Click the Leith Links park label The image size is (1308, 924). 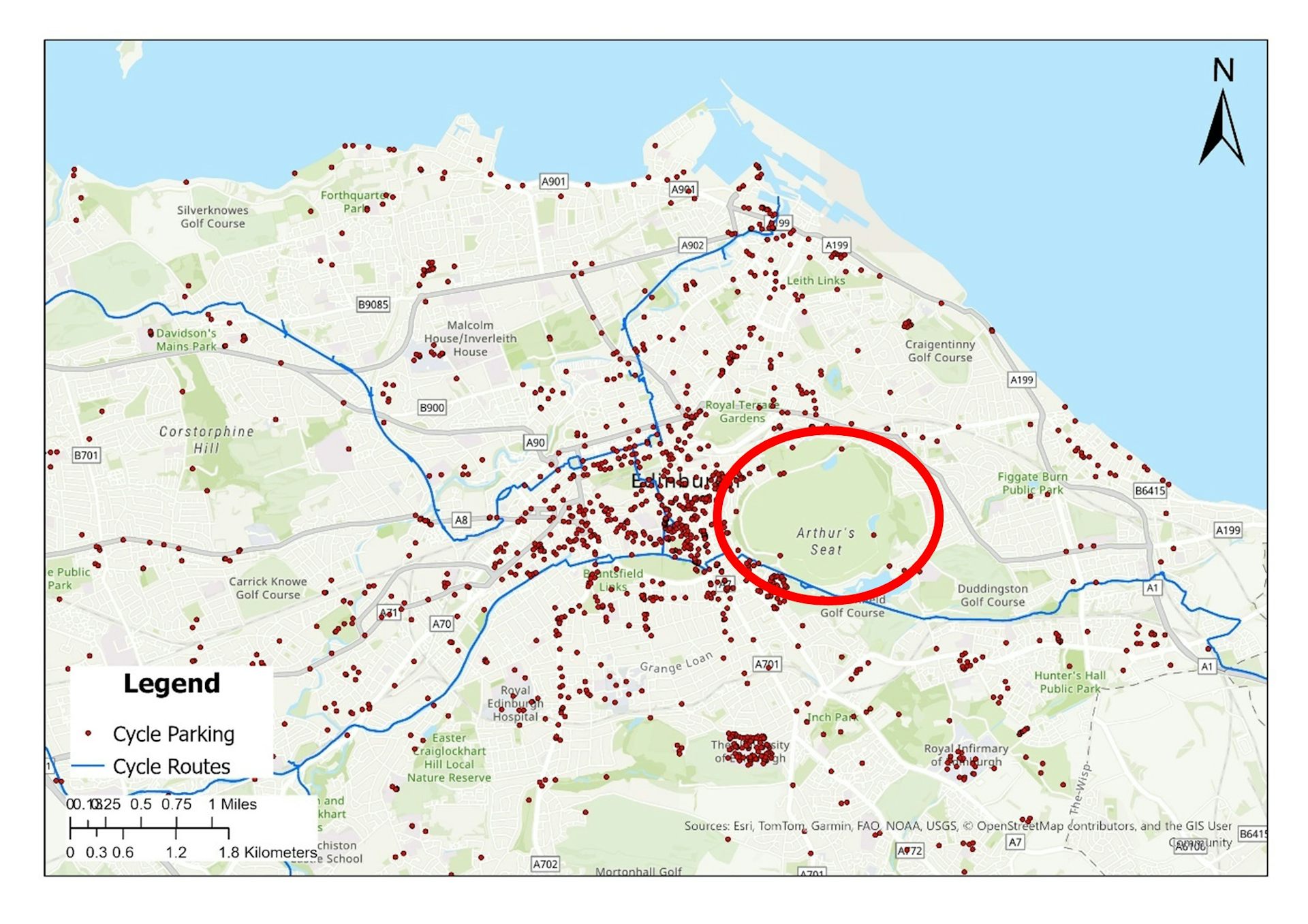[x=815, y=281]
